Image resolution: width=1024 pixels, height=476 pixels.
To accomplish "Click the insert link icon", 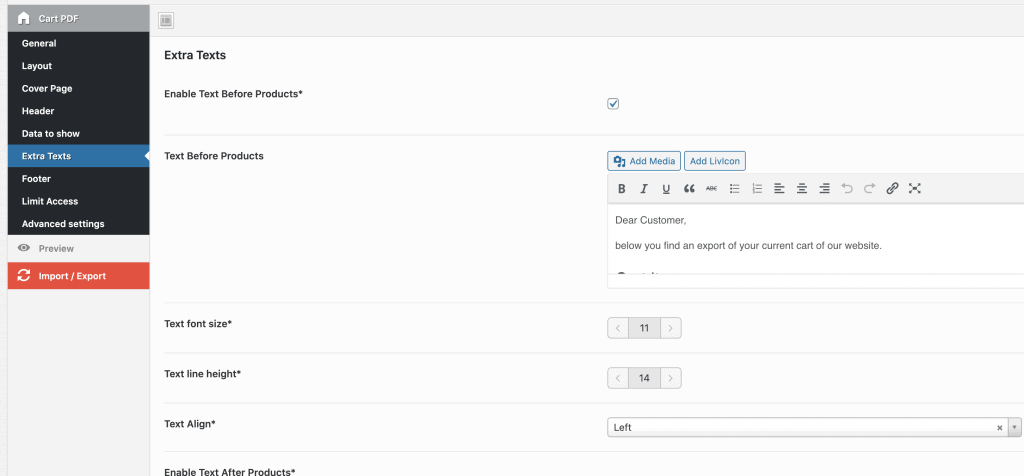I will pyautogui.click(x=892, y=188).
